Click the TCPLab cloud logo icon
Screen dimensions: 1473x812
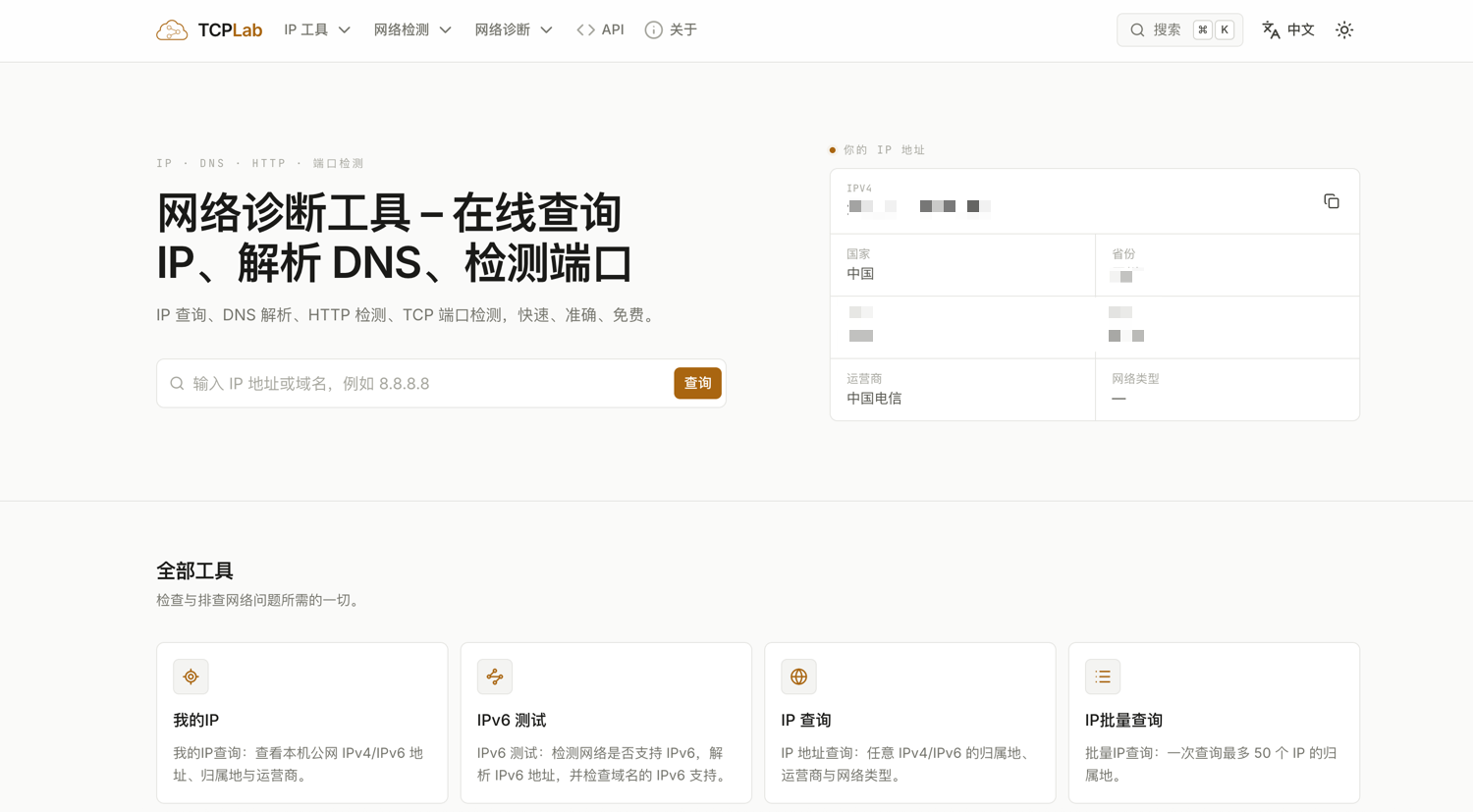[x=172, y=30]
